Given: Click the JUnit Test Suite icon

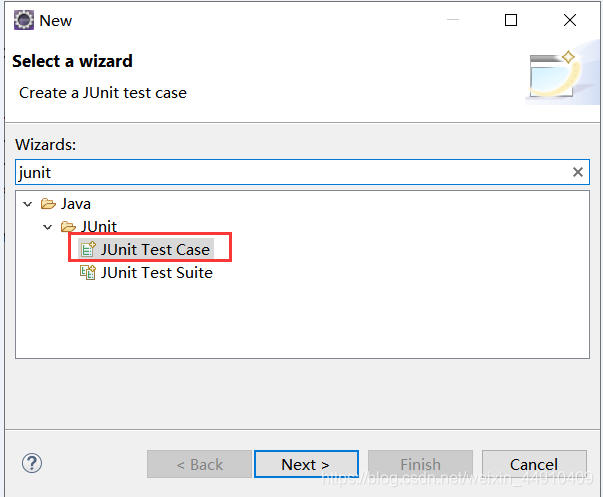Looking at the screenshot, I should point(88,272).
